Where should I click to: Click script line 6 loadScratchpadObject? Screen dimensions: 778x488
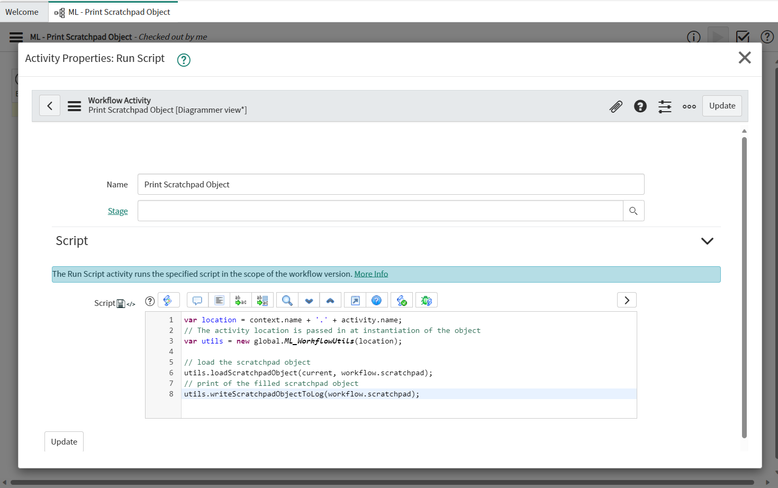coord(308,373)
